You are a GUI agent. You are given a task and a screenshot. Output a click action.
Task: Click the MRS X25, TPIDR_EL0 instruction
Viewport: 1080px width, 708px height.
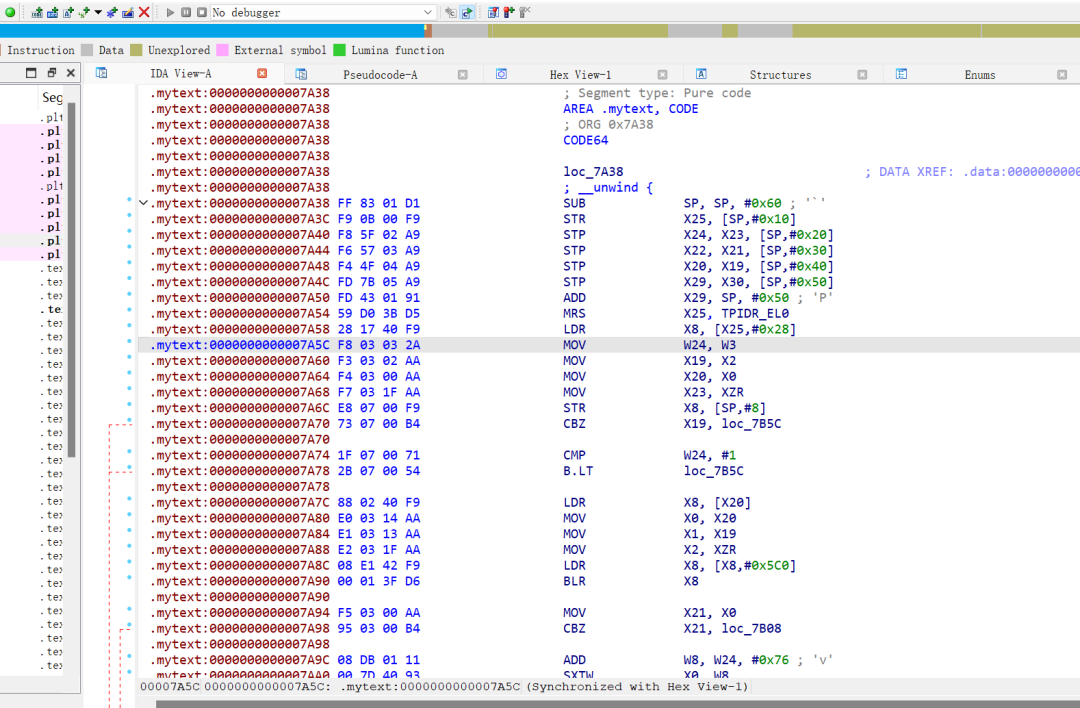pos(676,313)
